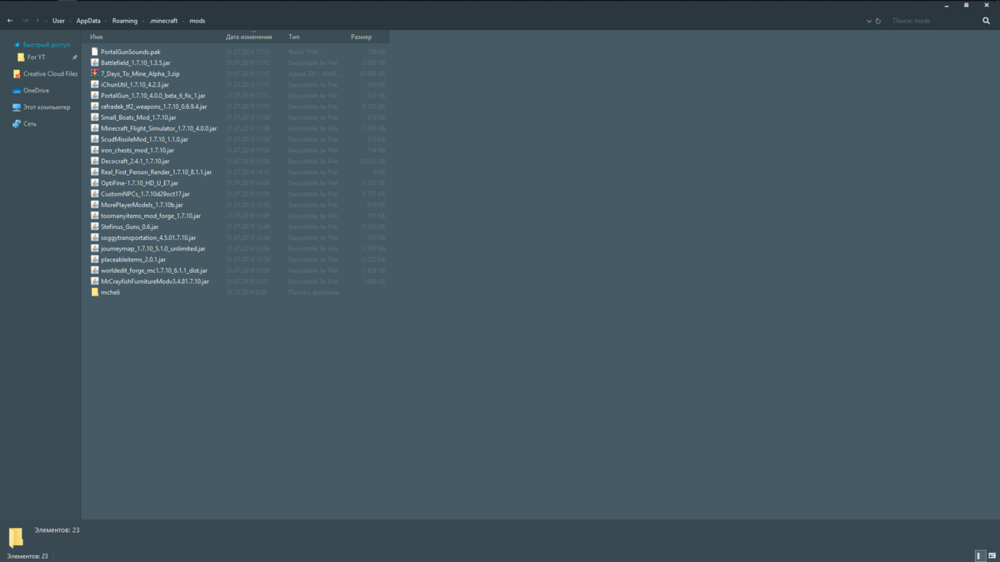Select journeymap_1.7.10_5.1.0_unlimited.jar file name

pyautogui.click(x=153, y=248)
